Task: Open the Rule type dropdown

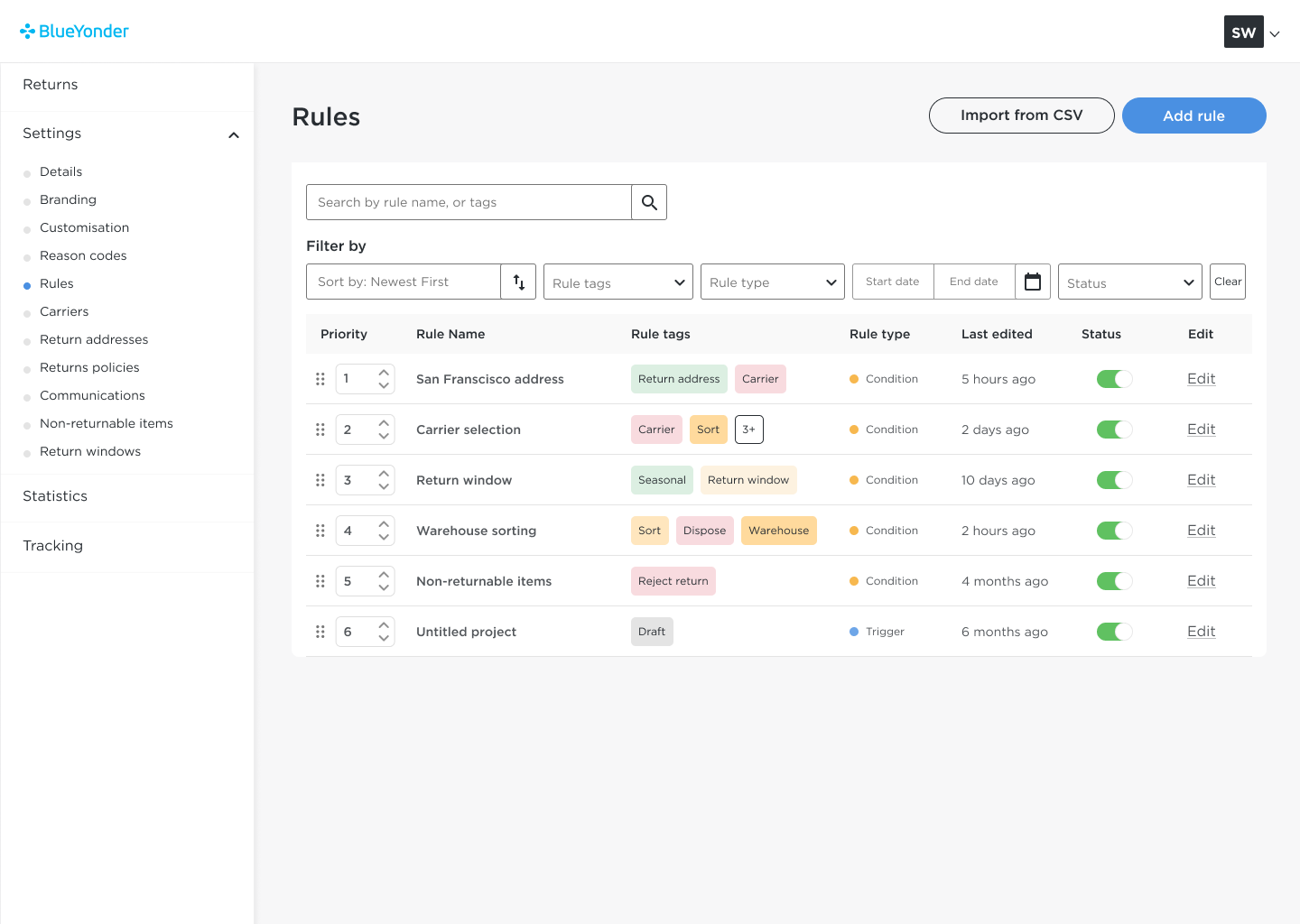Action: [x=773, y=282]
